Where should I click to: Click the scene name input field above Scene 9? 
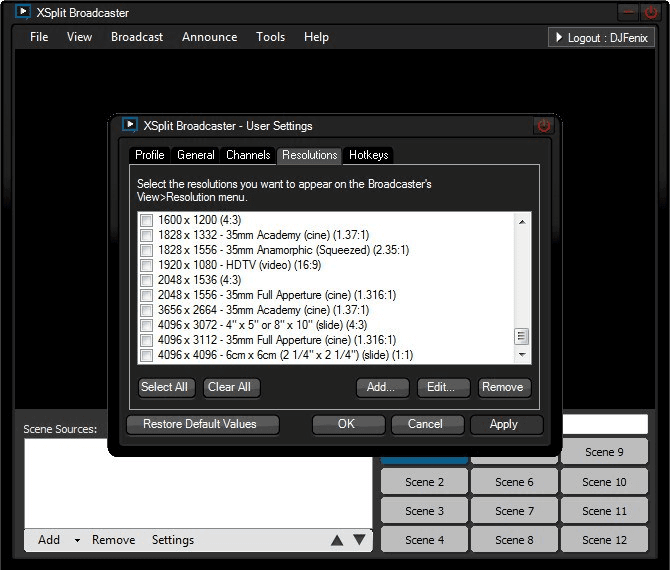(x=605, y=424)
